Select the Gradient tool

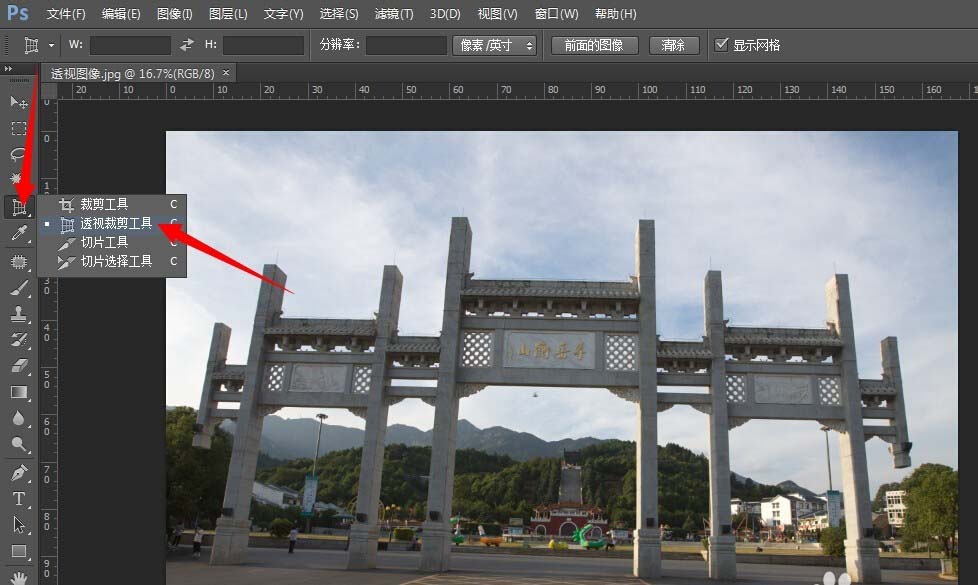(19, 392)
